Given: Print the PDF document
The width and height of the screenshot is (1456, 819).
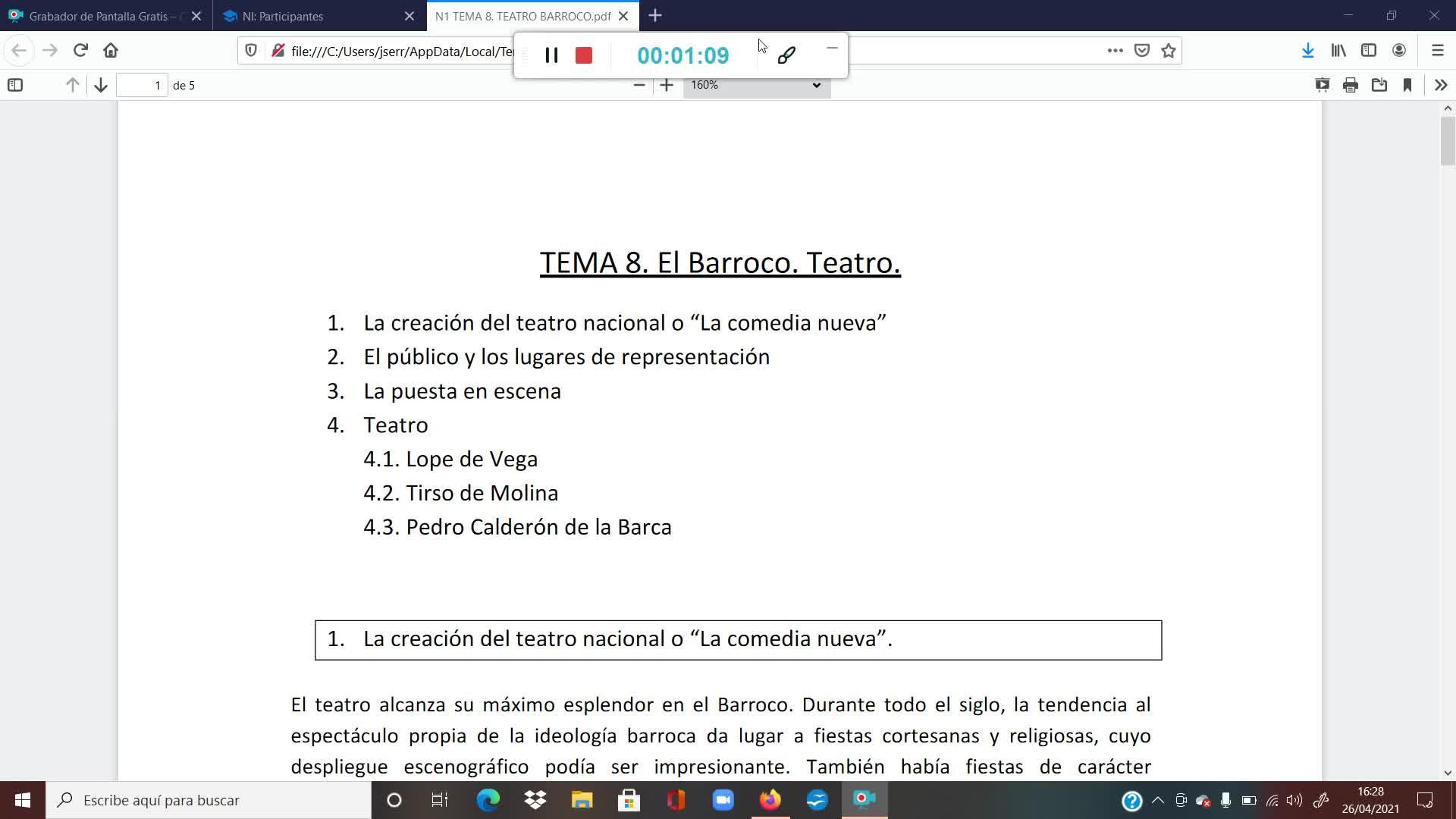Looking at the screenshot, I should pos(1350,85).
